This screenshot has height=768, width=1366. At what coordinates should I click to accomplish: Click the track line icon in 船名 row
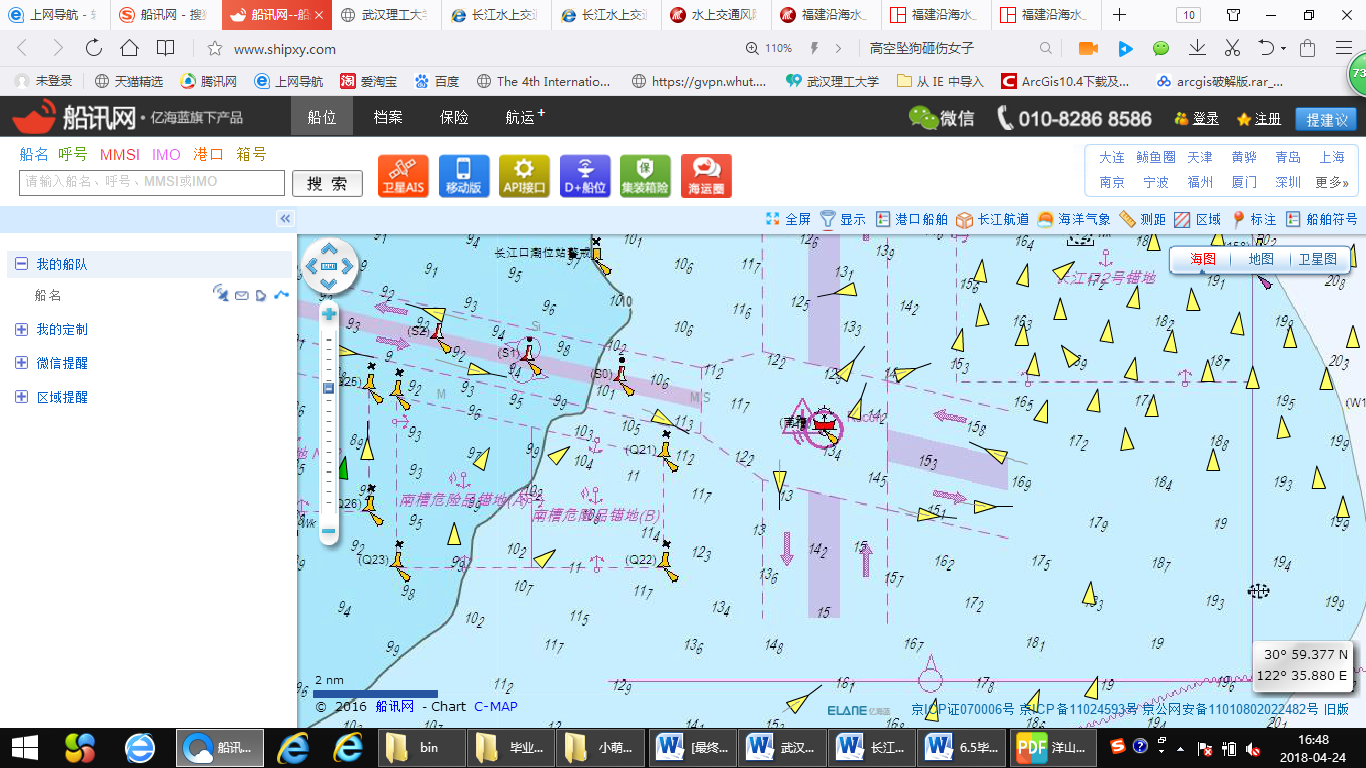point(281,295)
